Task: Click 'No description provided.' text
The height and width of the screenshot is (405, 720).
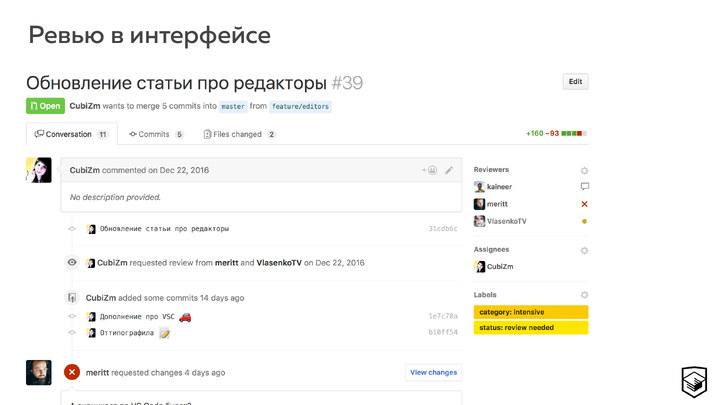Action: pyautogui.click(x=115, y=197)
